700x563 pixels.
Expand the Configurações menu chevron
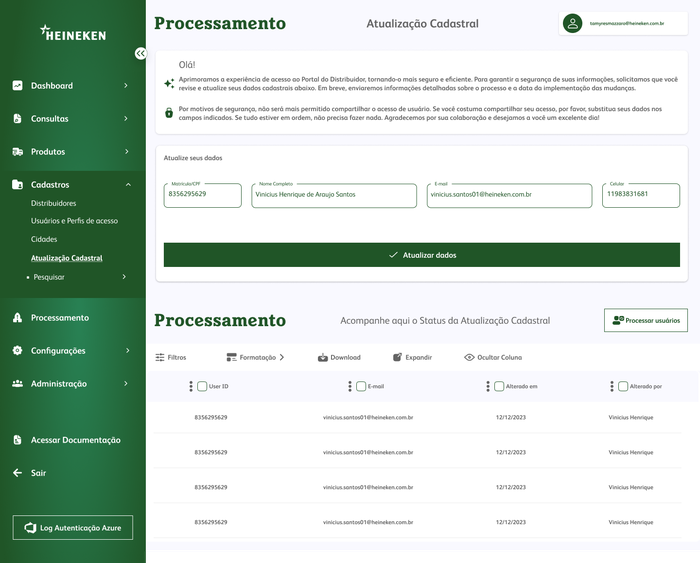[x=127, y=350]
